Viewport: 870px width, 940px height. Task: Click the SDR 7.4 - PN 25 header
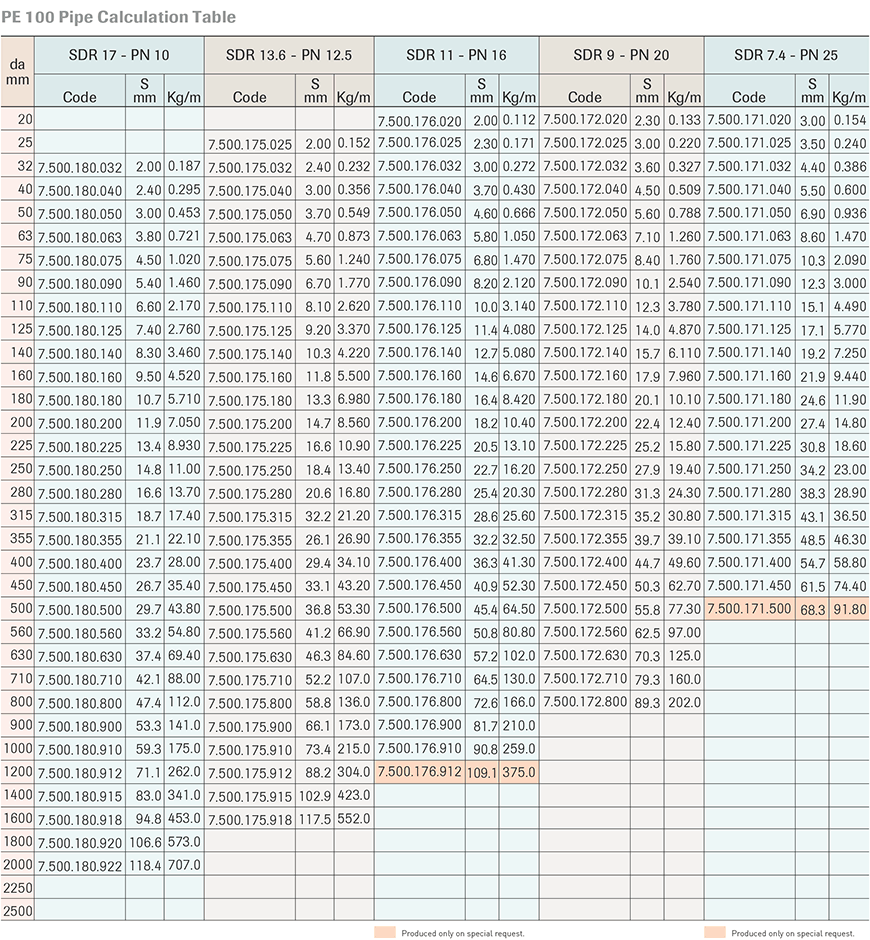pos(786,55)
